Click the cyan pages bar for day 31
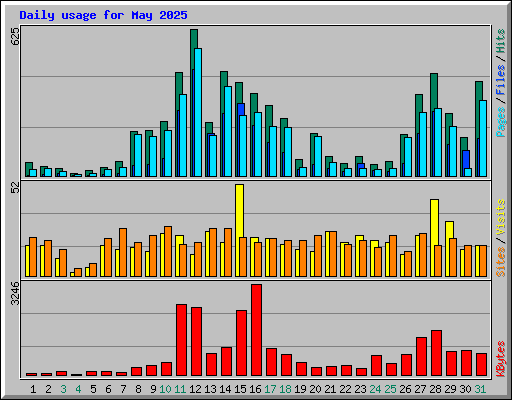Image resolution: width=512 pixels, height=400 pixels. [x=483, y=139]
